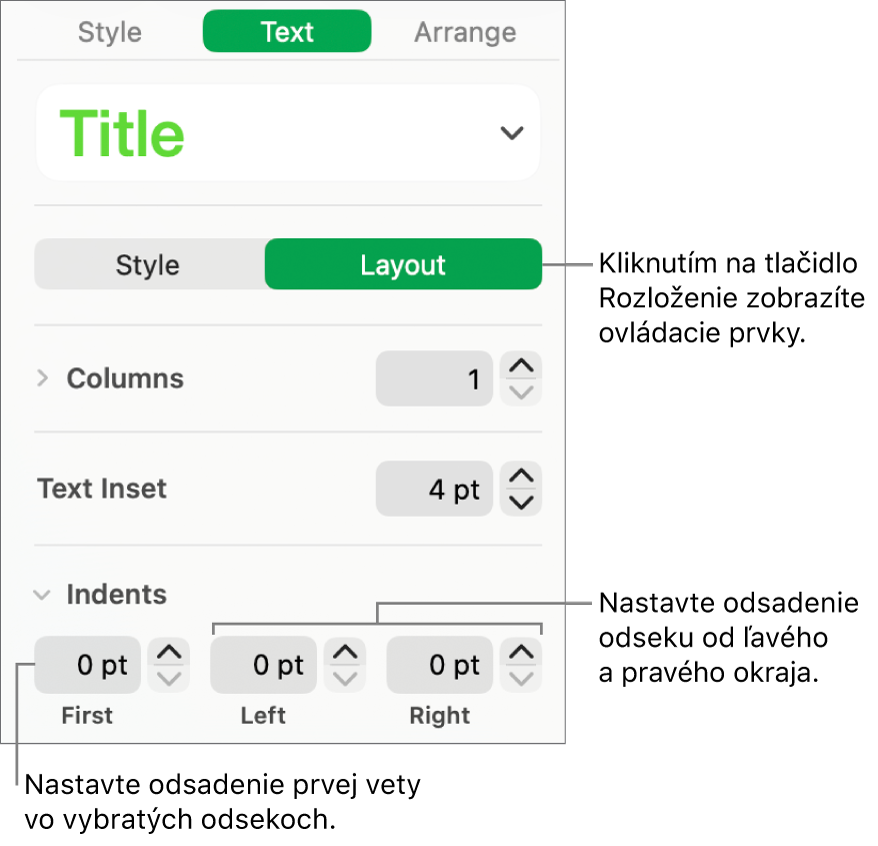Image resolution: width=878 pixels, height=846 pixels.
Task: Switch to the Style tab at top
Action: [109, 32]
